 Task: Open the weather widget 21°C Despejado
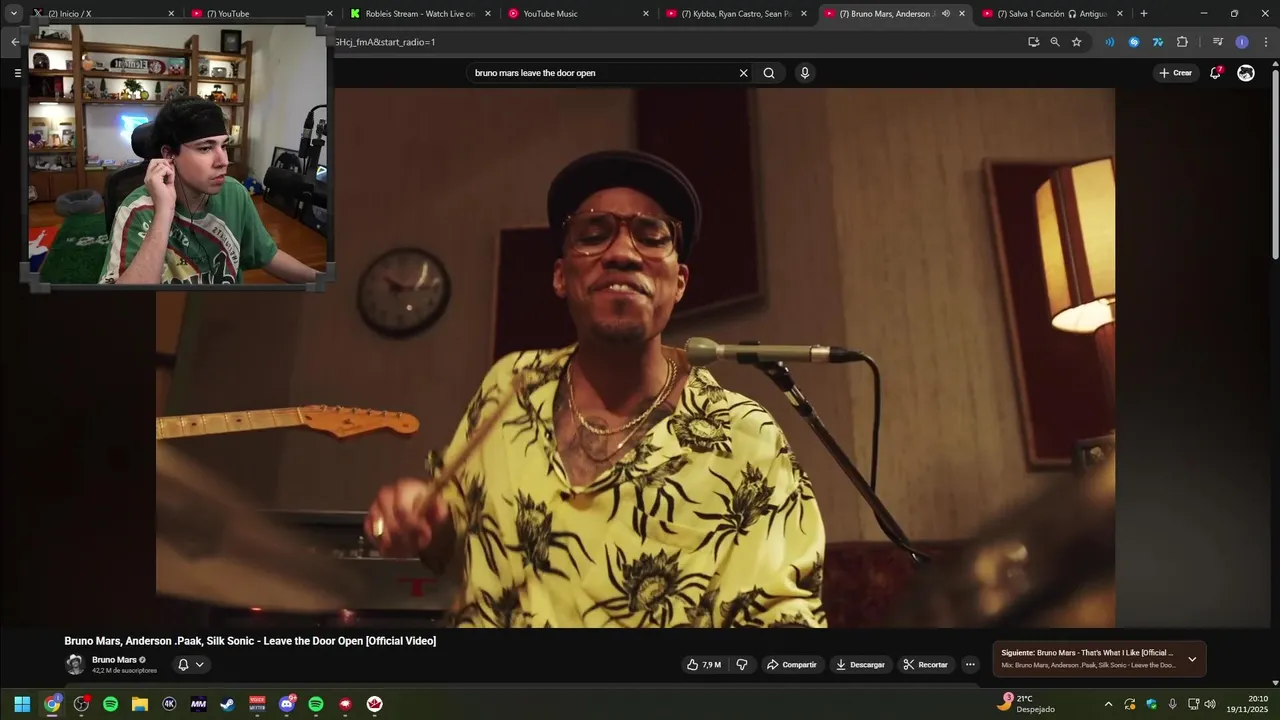(x=1027, y=704)
